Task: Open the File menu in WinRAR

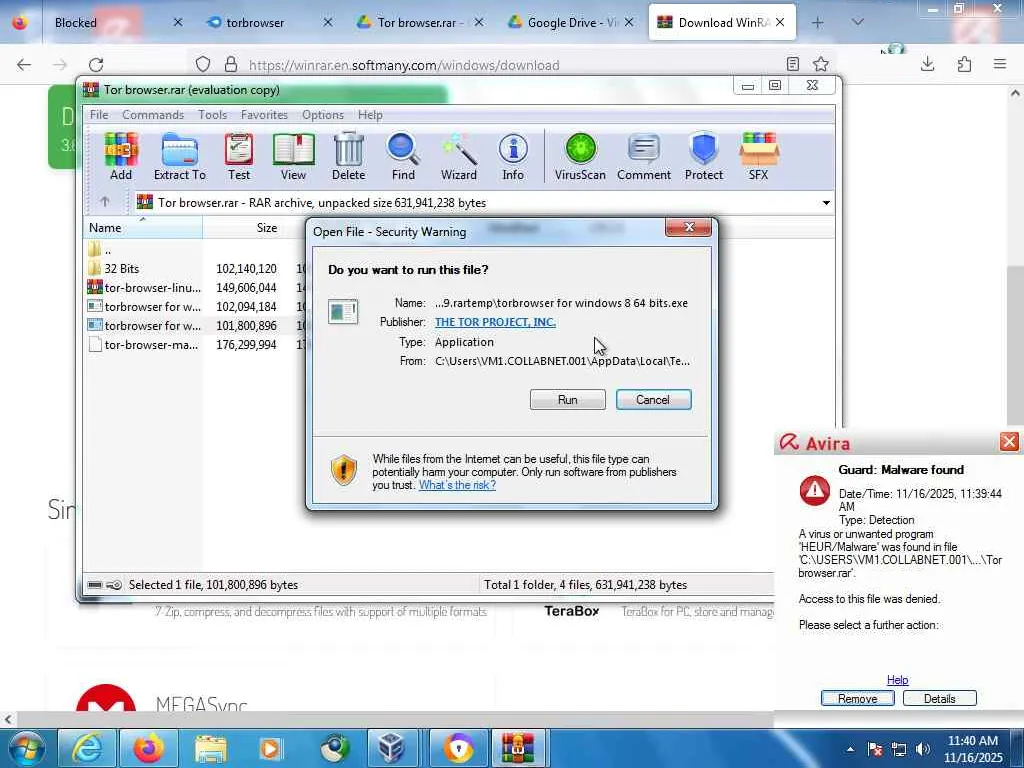Action: coord(99,115)
